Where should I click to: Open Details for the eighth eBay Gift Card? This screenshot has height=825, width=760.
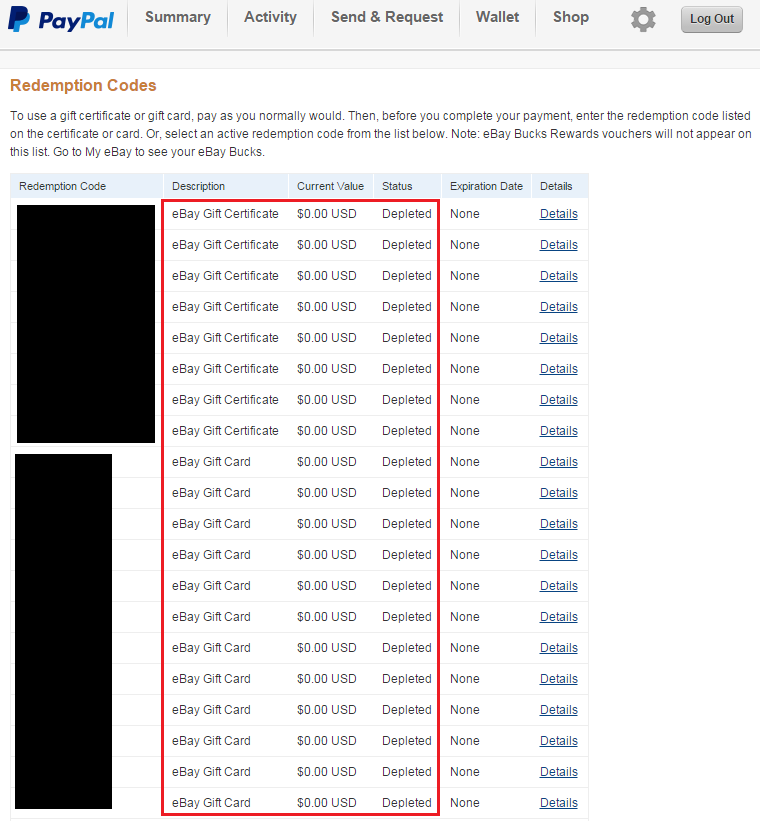[558, 680]
